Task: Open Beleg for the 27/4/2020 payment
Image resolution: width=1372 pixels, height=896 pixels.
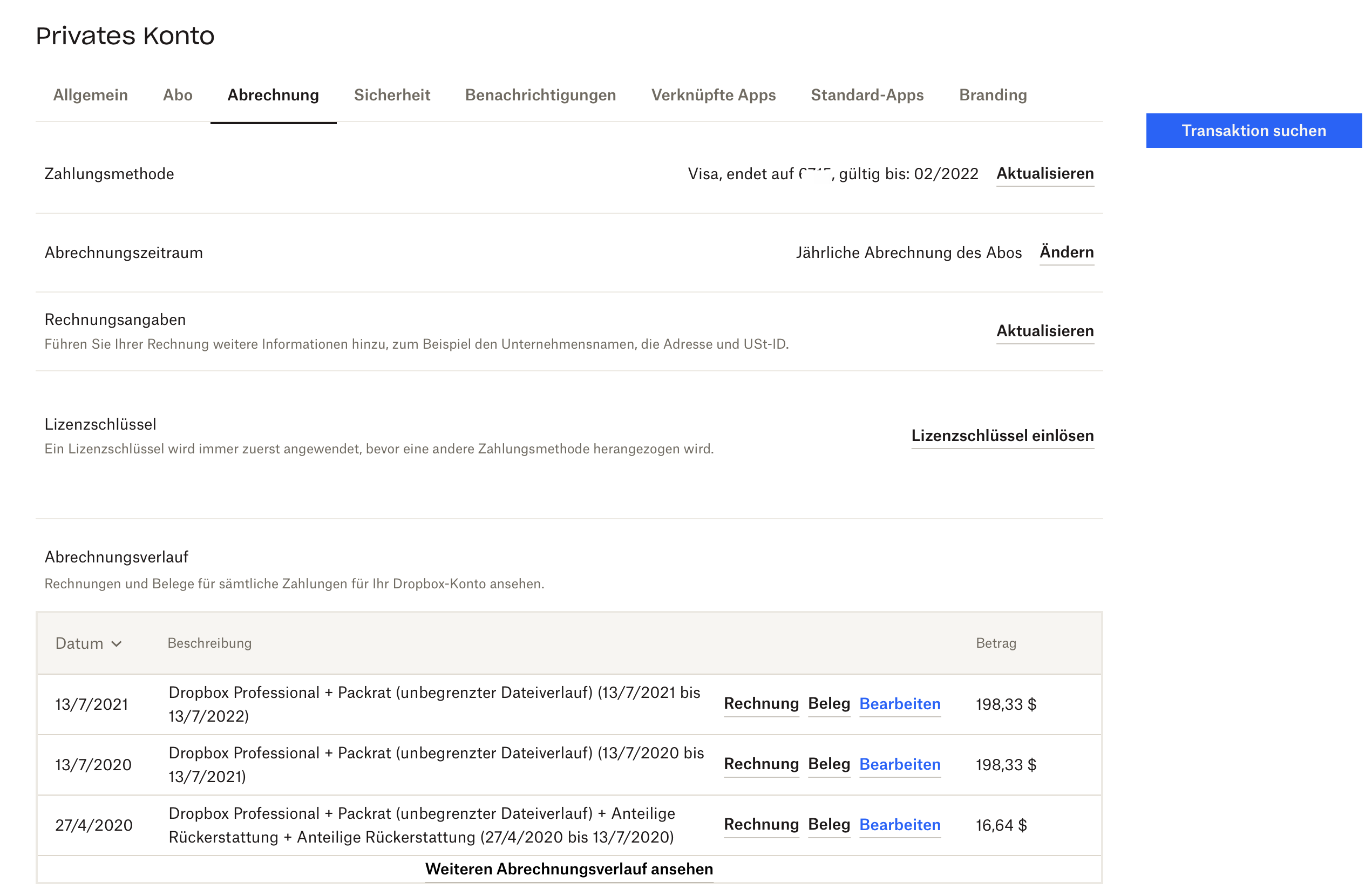Action: click(829, 825)
